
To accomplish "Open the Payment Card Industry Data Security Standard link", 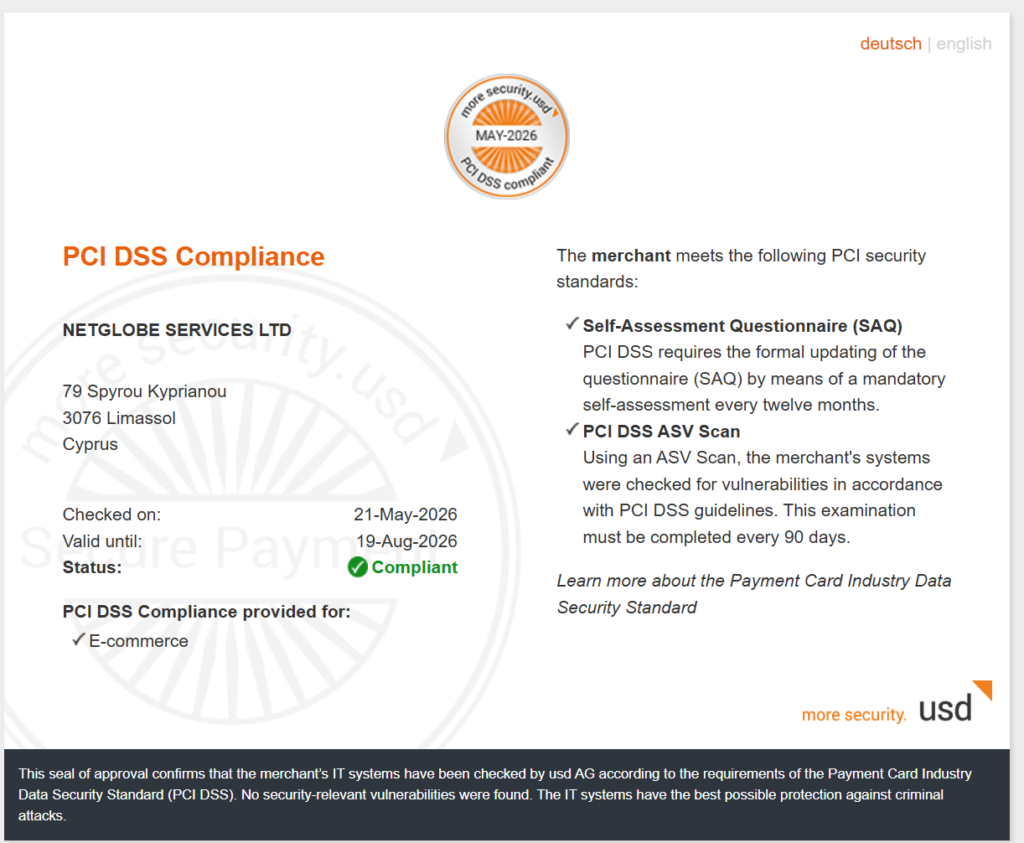I will pyautogui.click(x=754, y=594).
